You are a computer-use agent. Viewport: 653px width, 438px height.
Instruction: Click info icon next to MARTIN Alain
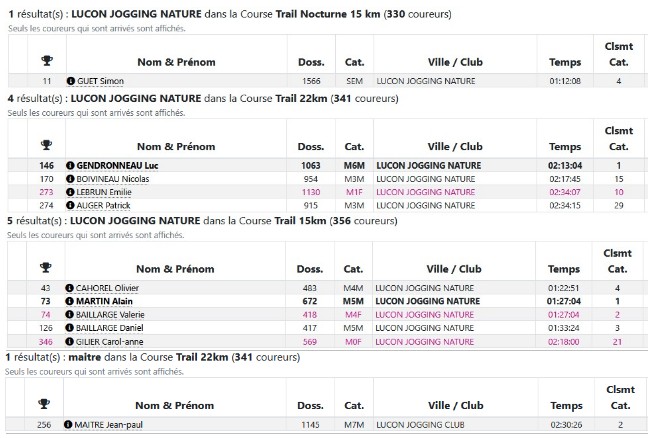pos(71,301)
